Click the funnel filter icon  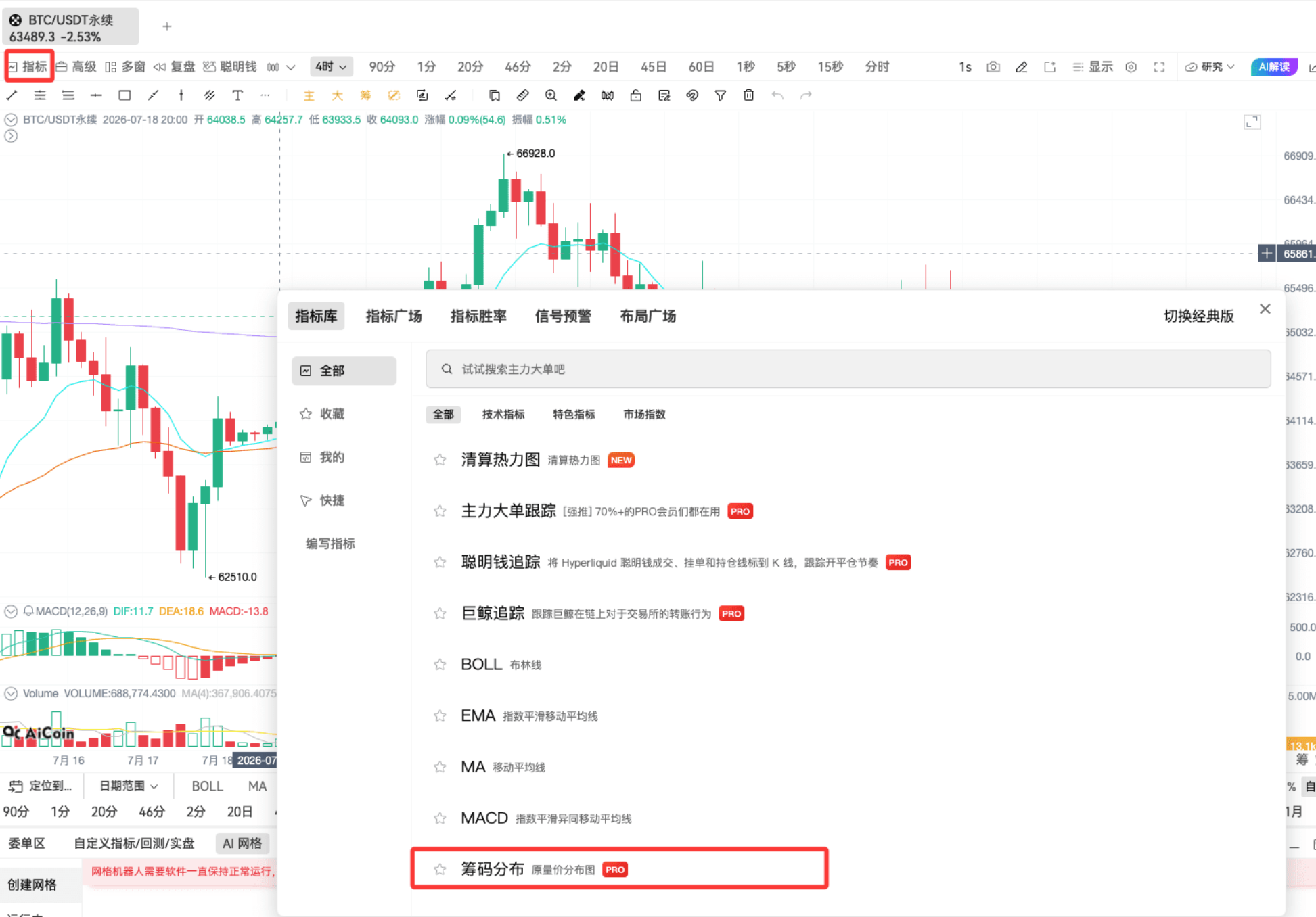coord(720,95)
